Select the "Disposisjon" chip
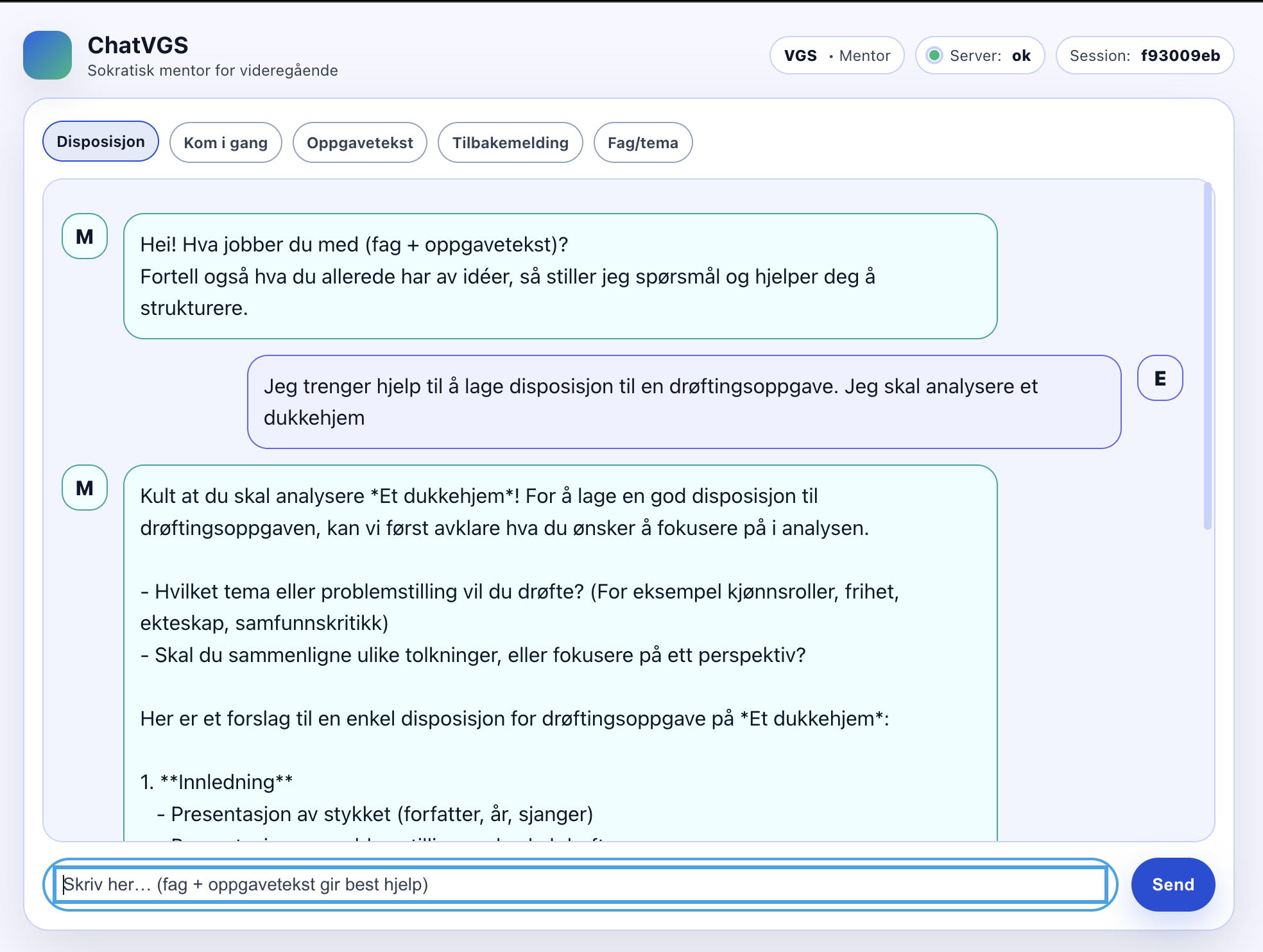The image size is (1263, 952). click(100, 141)
